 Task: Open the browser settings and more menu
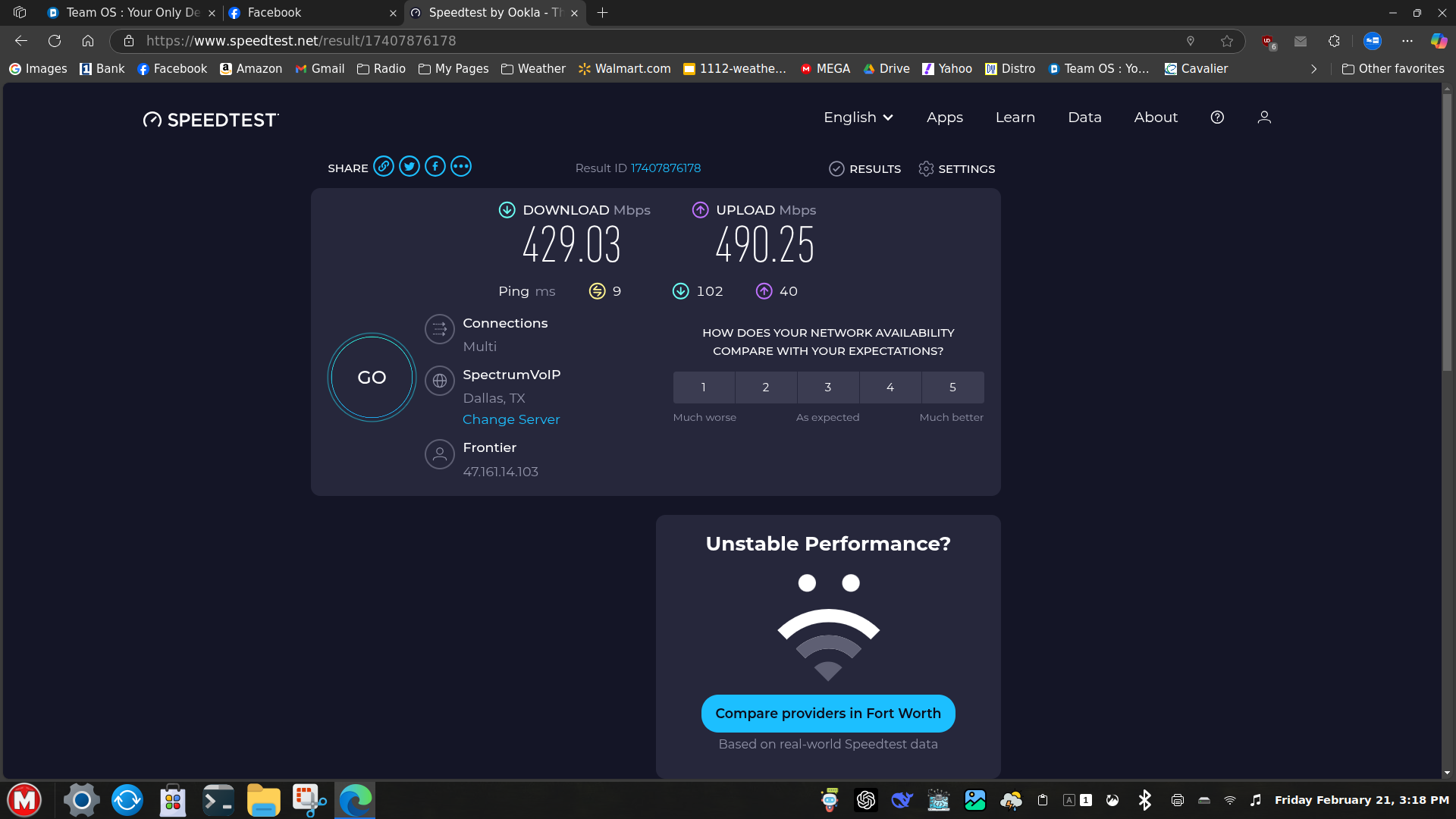(1407, 41)
